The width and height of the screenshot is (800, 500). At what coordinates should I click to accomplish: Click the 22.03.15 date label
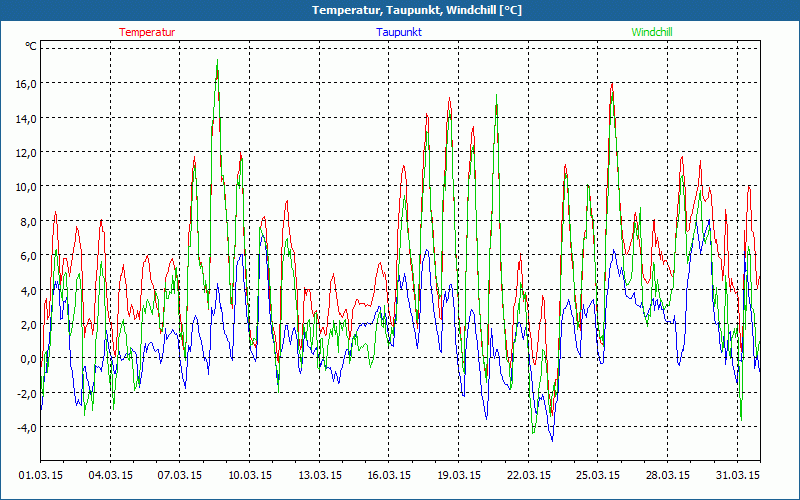pos(529,475)
